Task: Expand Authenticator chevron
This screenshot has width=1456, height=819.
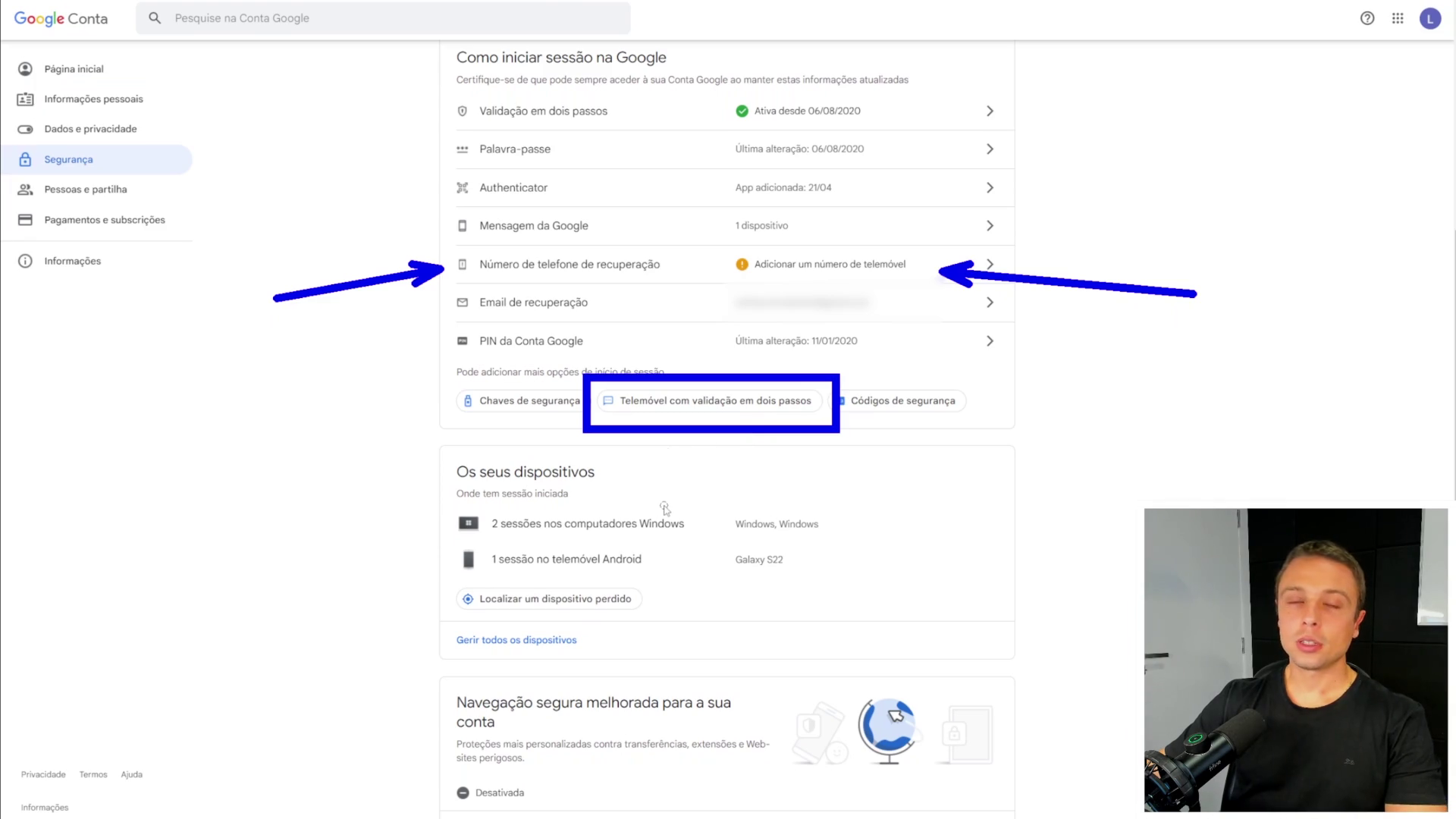Action: pos(990,187)
